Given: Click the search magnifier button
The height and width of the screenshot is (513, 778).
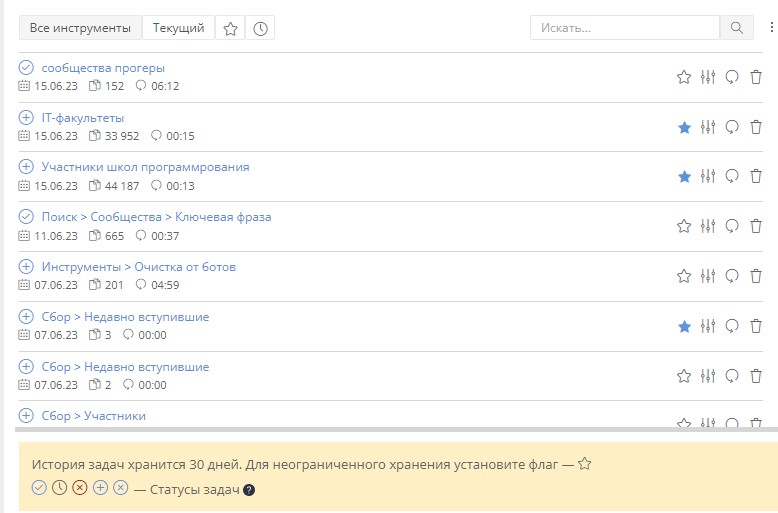Looking at the screenshot, I should click(x=736, y=28).
